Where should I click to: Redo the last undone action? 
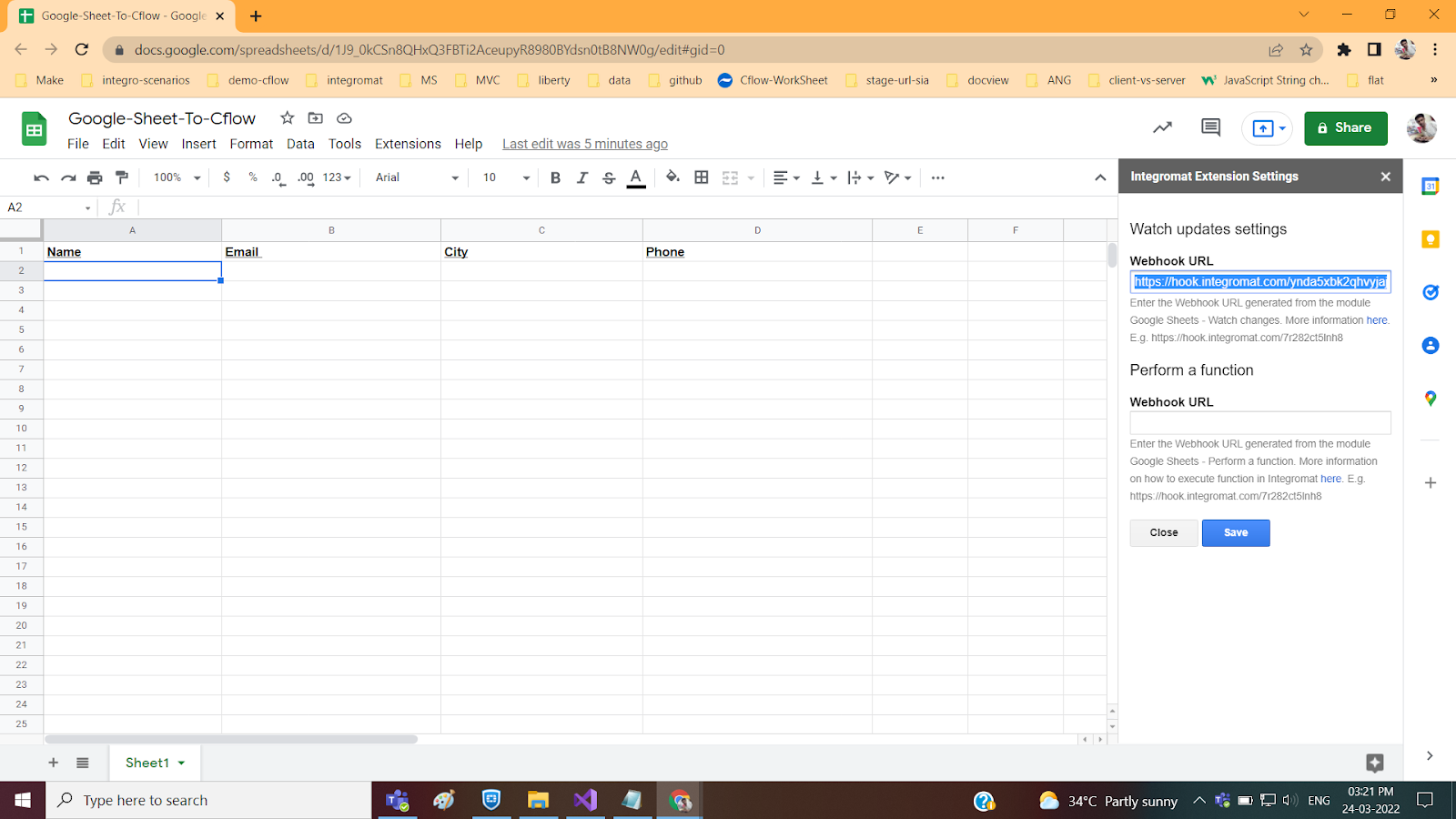click(x=68, y=177)
